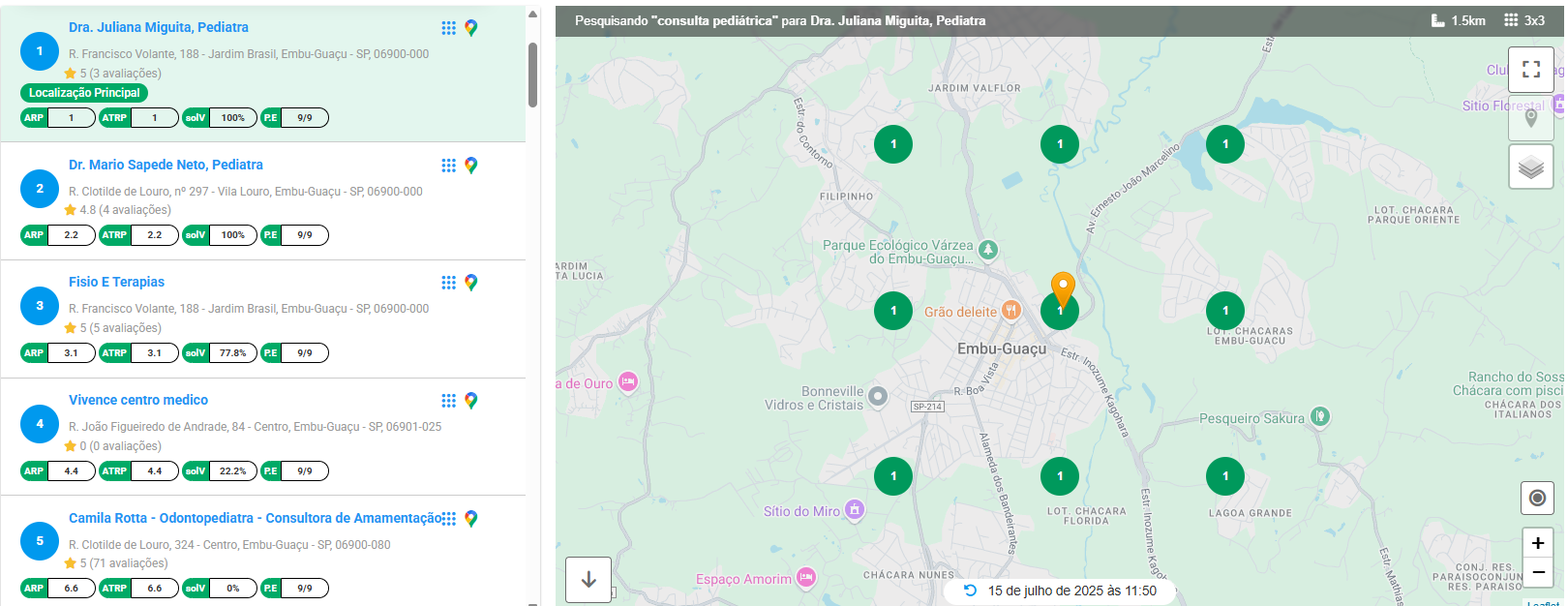1568x606 pixels.
Task: Click the Localização Principal badge
Action: [84, 93]
